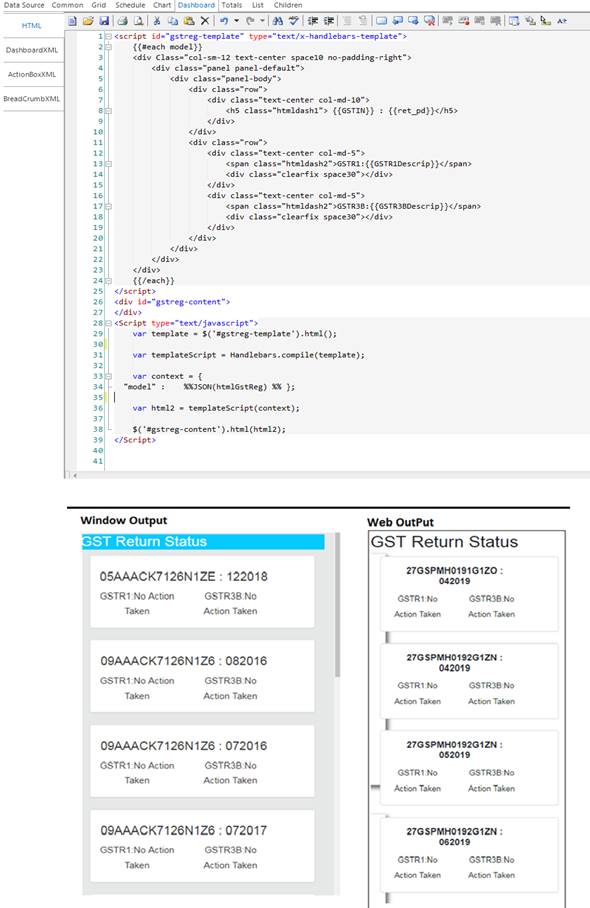The image size is (590, 908).
Task: Switch to the Common tab
Action: (67, 5)
